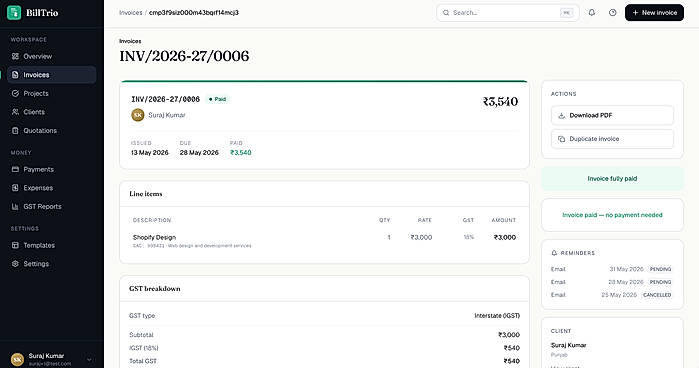This screenshot has height=368, width=699.
Task: Select the Invoices sidebar icon
Action: tap(15, 75)
